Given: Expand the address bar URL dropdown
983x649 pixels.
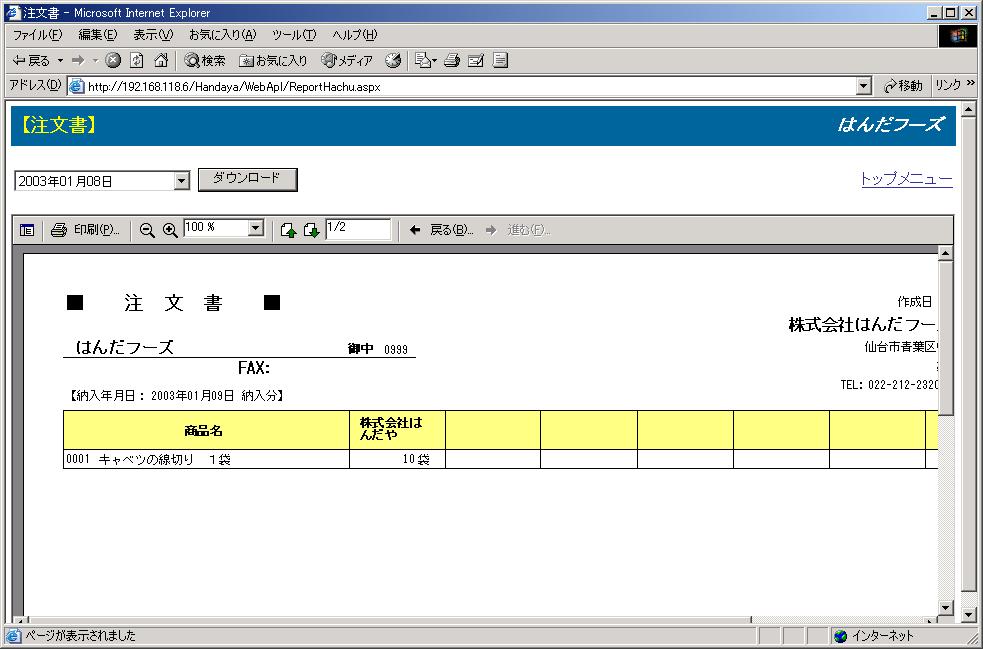Looking at the screenshot, I should coord(864,86).
